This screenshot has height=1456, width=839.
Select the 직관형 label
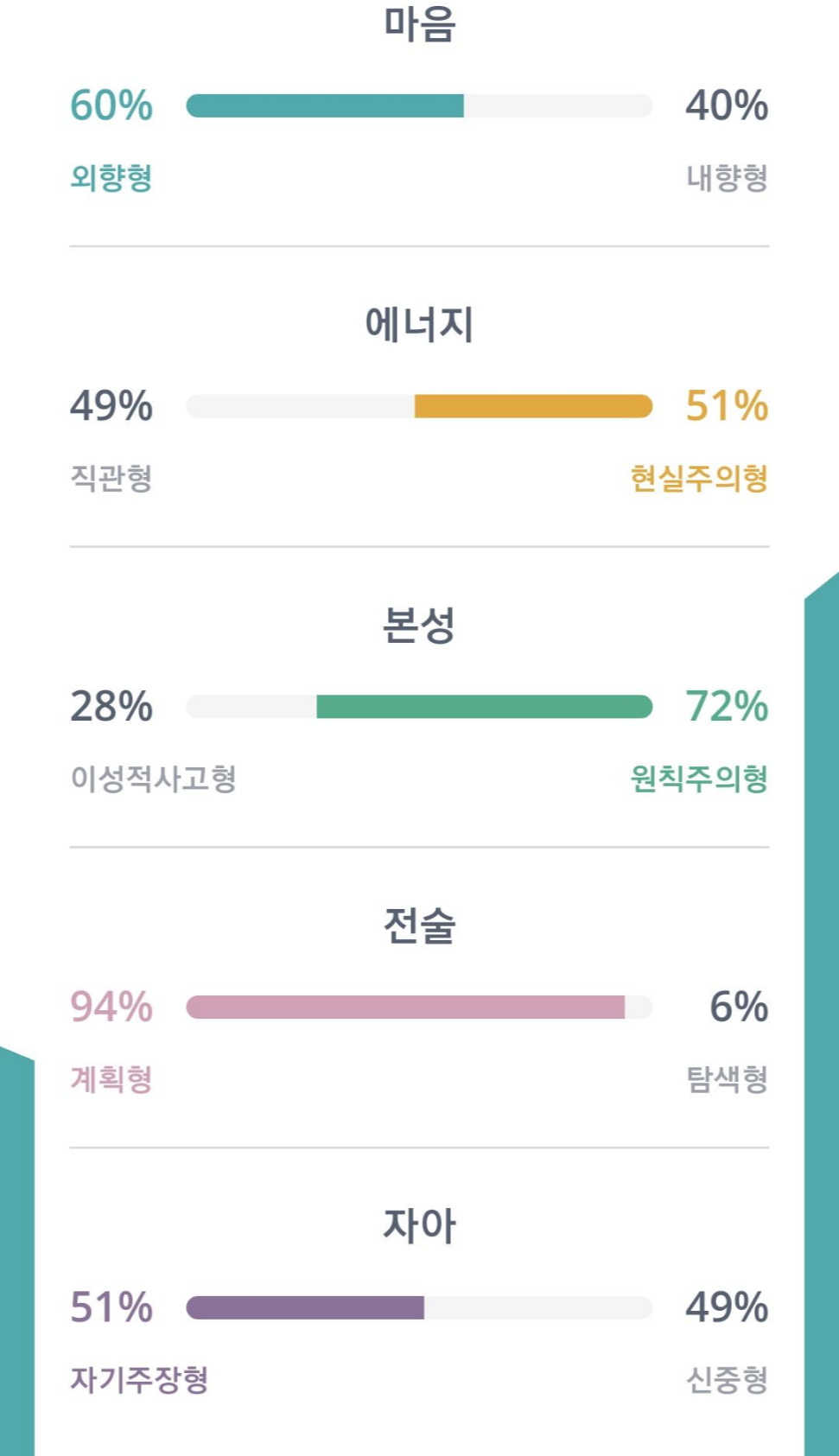tap(111, 478)
